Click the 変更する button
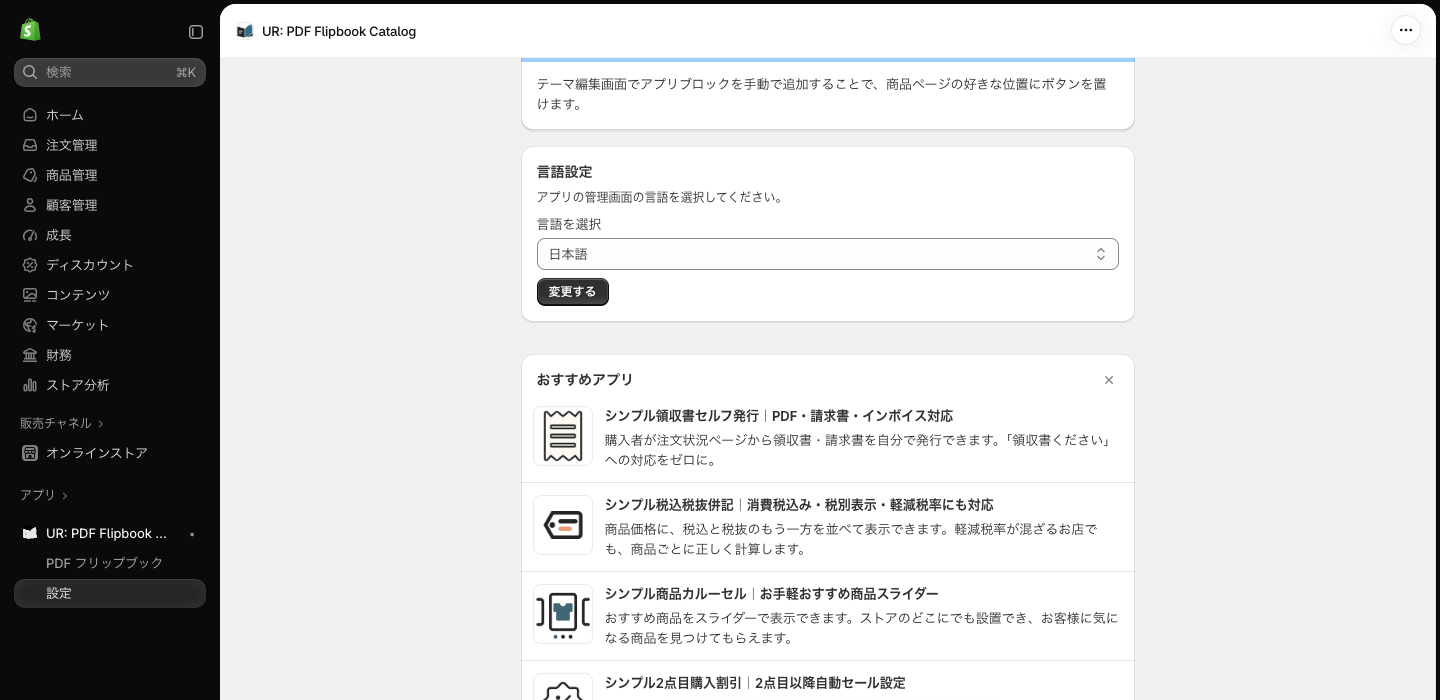The width and height of the screenshot is (1440, 700). pos(573,292)
